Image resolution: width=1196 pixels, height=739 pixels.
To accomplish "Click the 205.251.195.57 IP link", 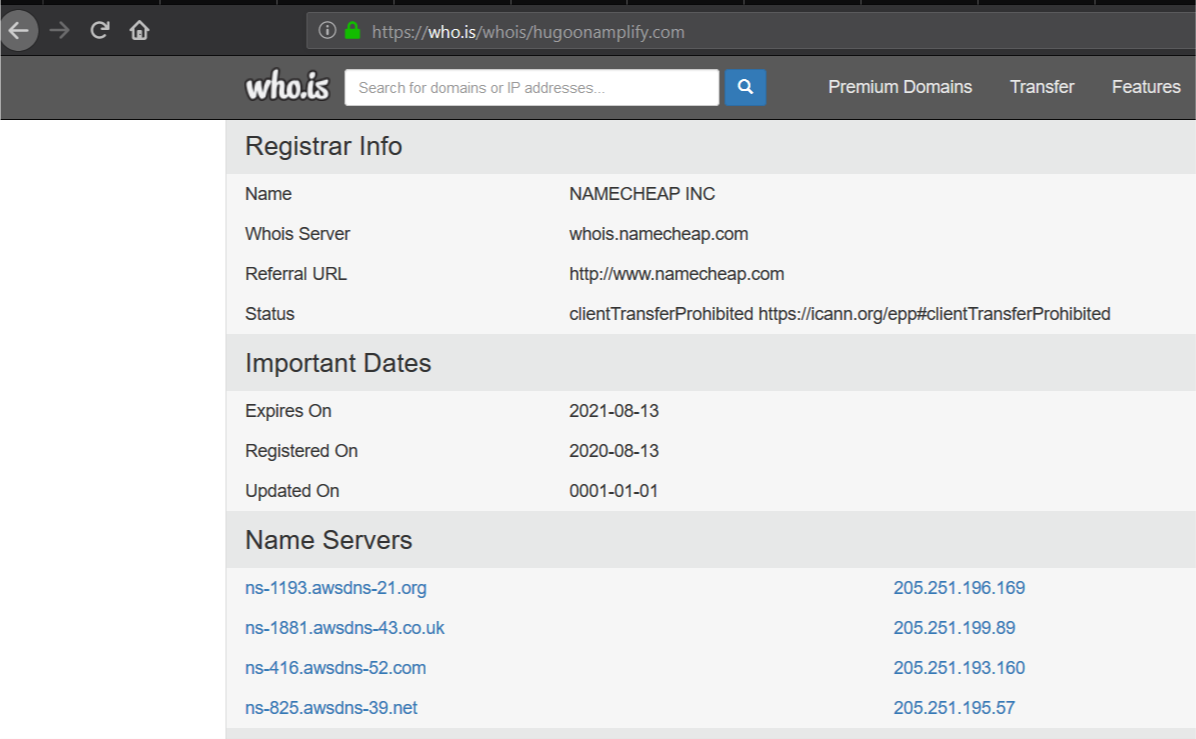I will [x=954, y=707].
